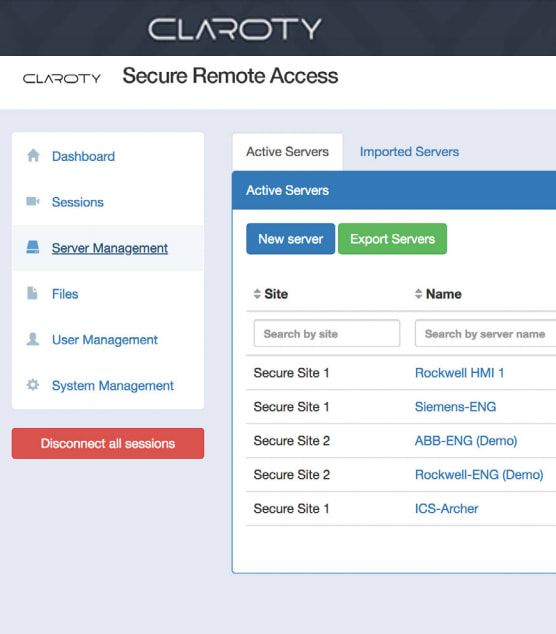The image size is (556, 634).
Task: Select Secure Site 2 cell for Rockwell-ENG (Demo)
Action: [x=292, y=474]
